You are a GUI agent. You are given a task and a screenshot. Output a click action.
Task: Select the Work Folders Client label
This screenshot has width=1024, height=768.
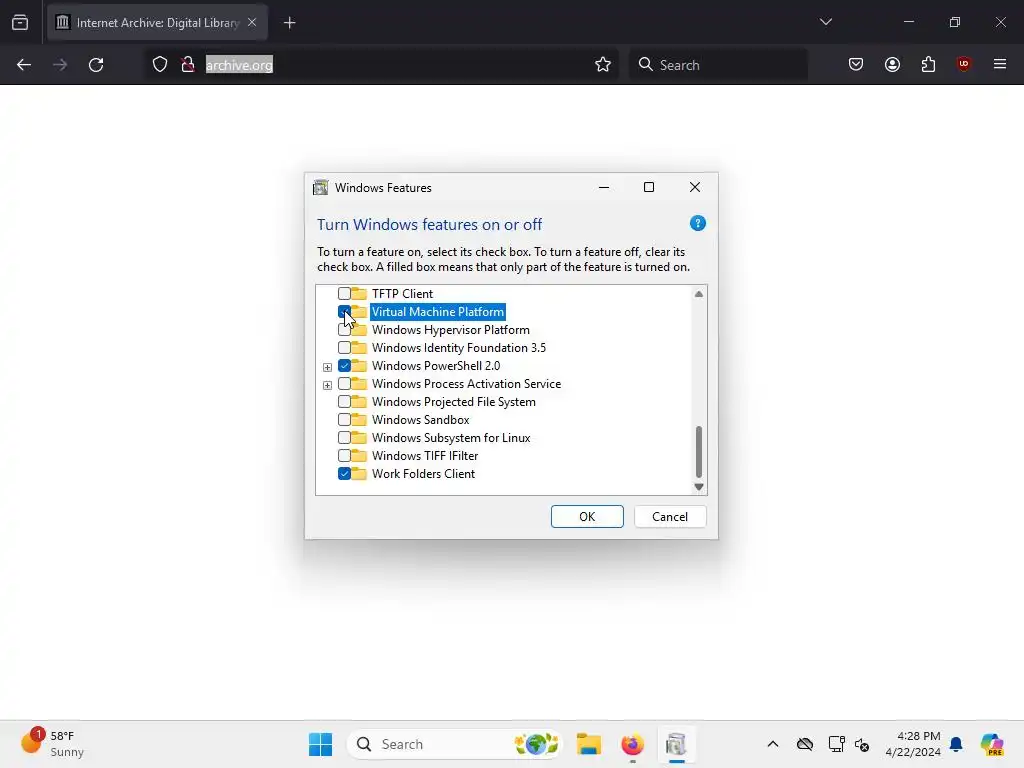click(423, 473)
